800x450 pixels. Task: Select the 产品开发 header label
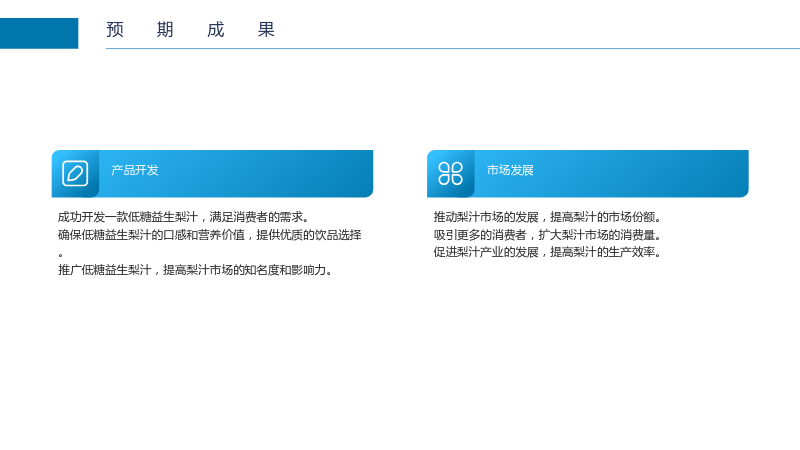(135, 170)
